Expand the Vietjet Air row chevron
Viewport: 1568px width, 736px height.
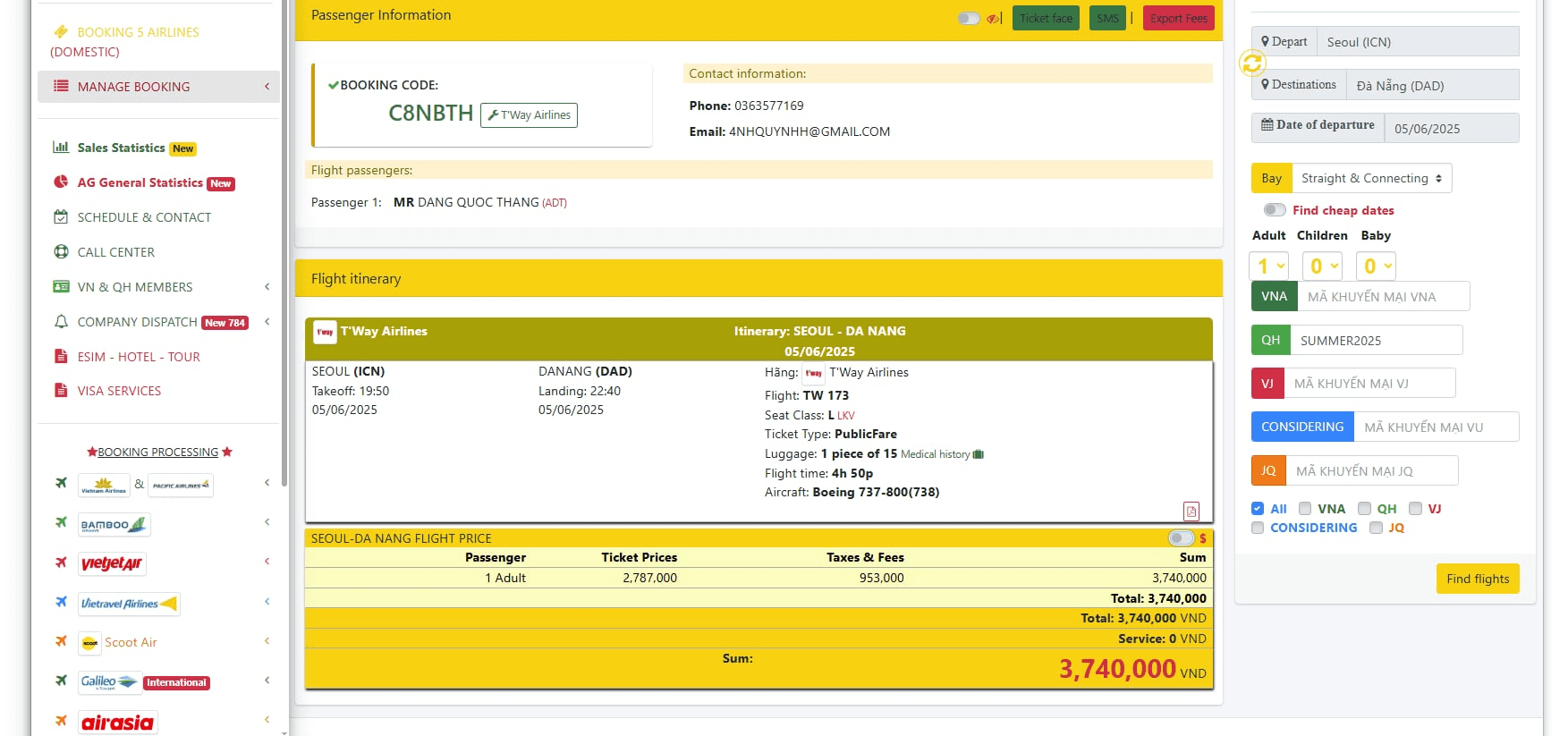click(x=267, y=561)
